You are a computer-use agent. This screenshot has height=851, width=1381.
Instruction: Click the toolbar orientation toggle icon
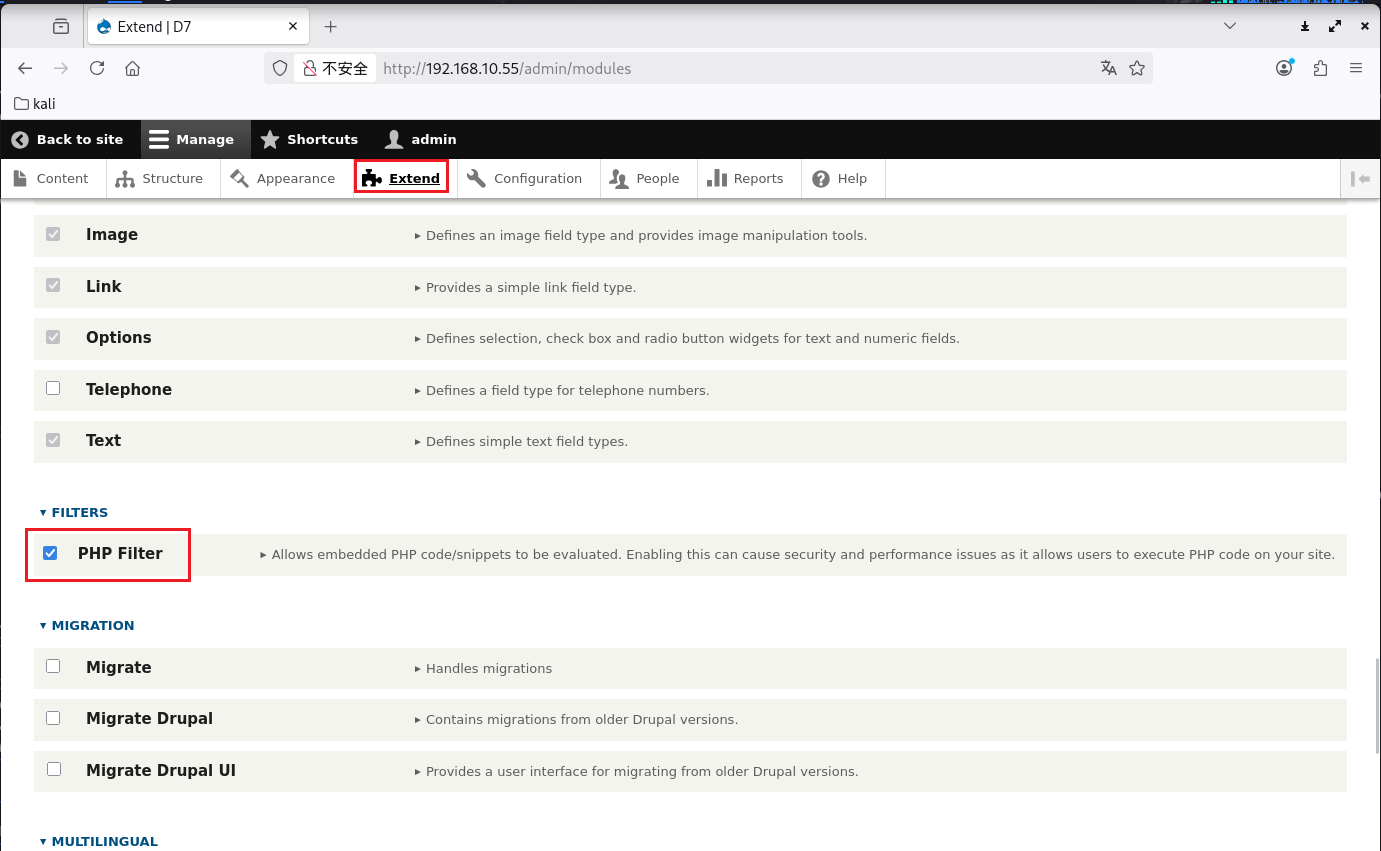[x=1360, y=179]
